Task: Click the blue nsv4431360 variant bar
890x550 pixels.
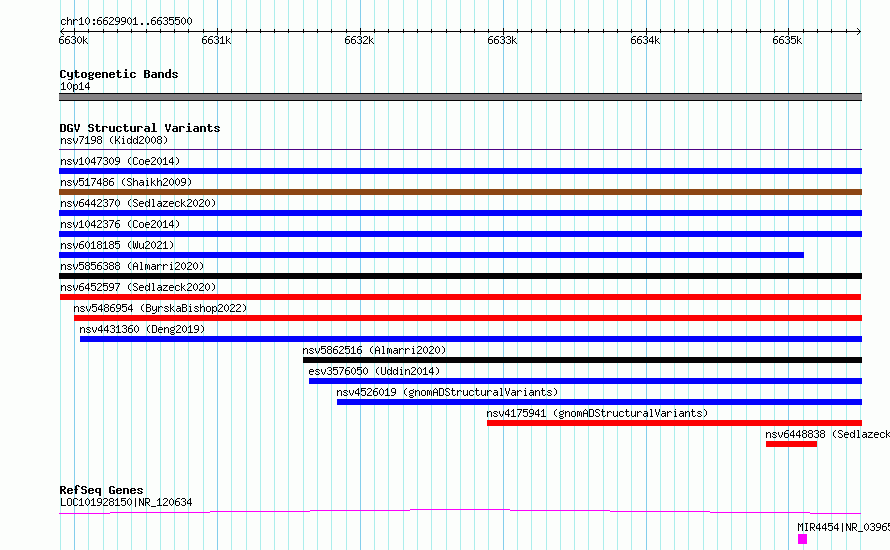Action: click(471, 339)
